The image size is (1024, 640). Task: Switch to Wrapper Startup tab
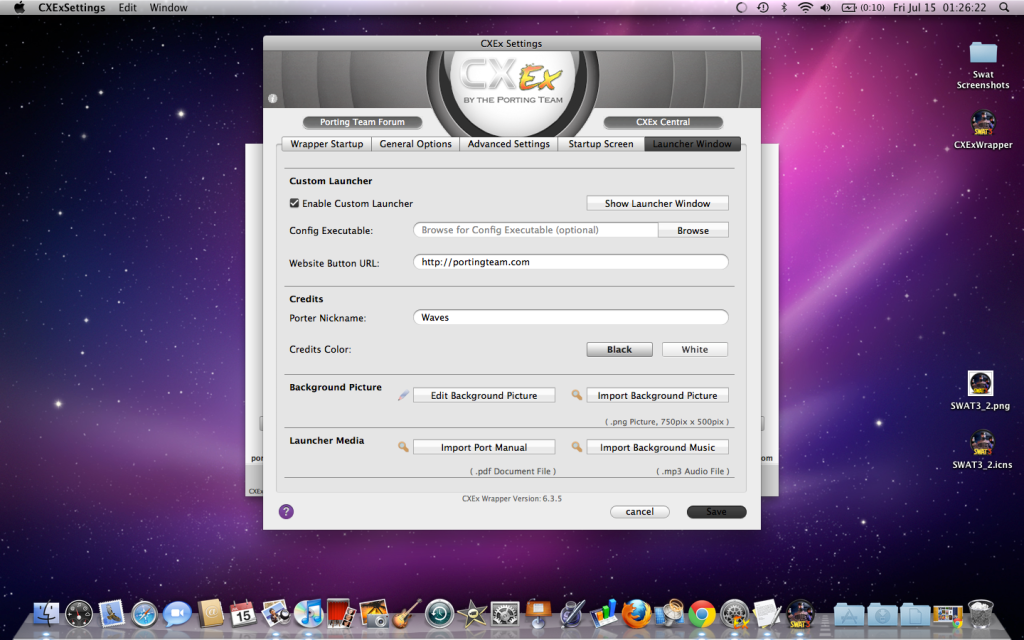tap(327, 144)
